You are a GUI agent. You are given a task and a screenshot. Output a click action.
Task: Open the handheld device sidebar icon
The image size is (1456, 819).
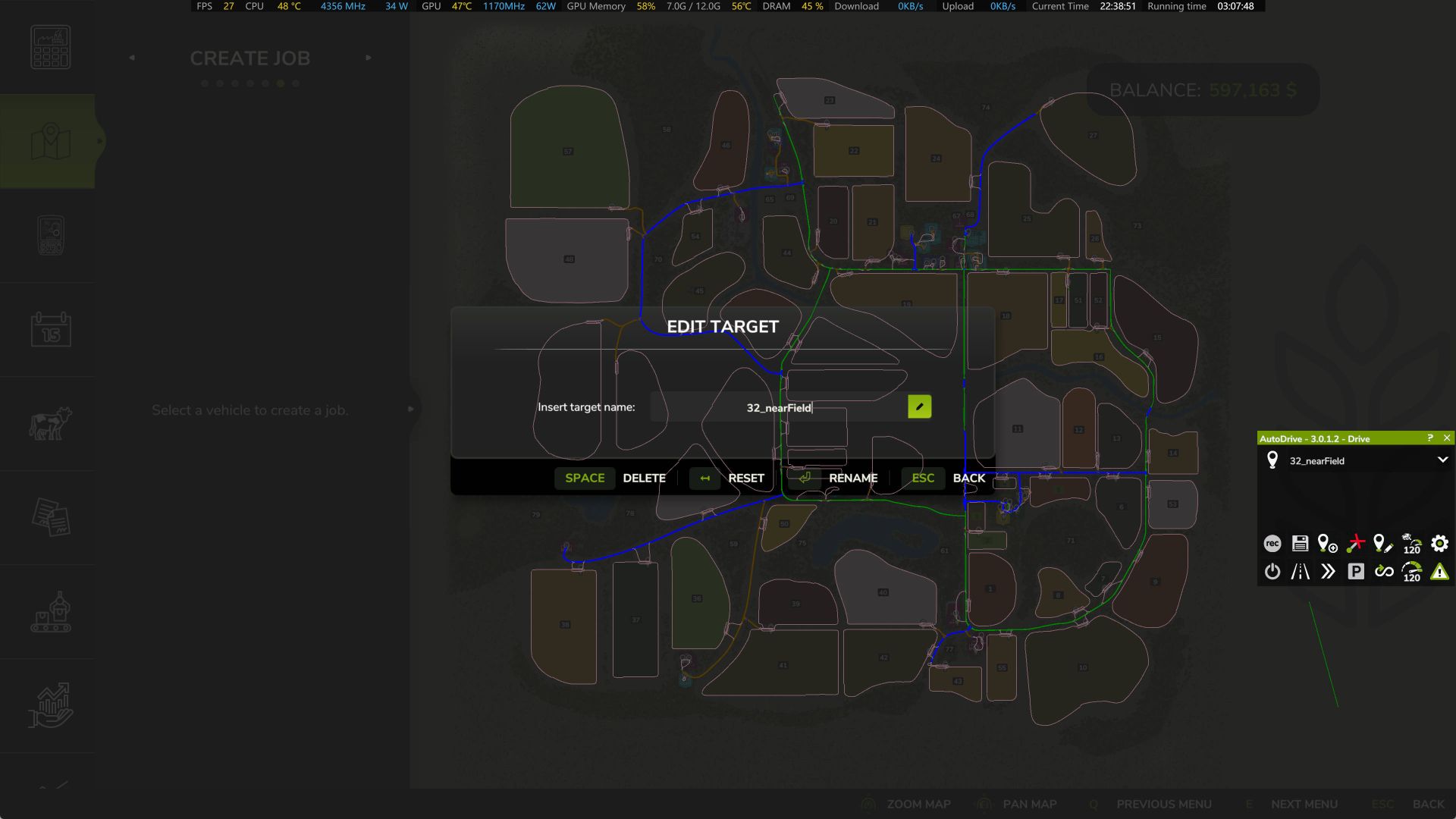[x=50, y=235]
